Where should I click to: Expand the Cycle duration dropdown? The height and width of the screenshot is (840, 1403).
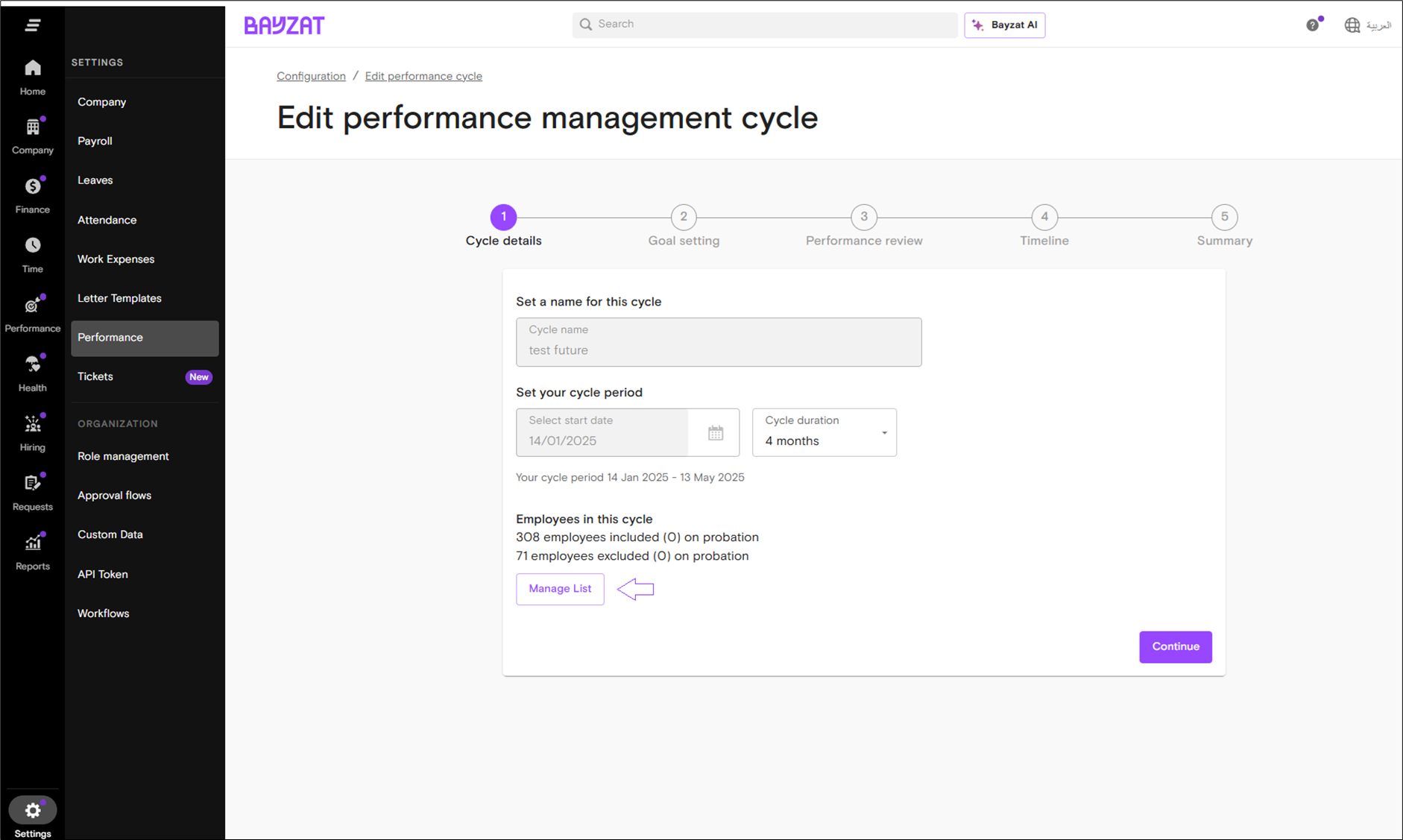pos(824,432)
